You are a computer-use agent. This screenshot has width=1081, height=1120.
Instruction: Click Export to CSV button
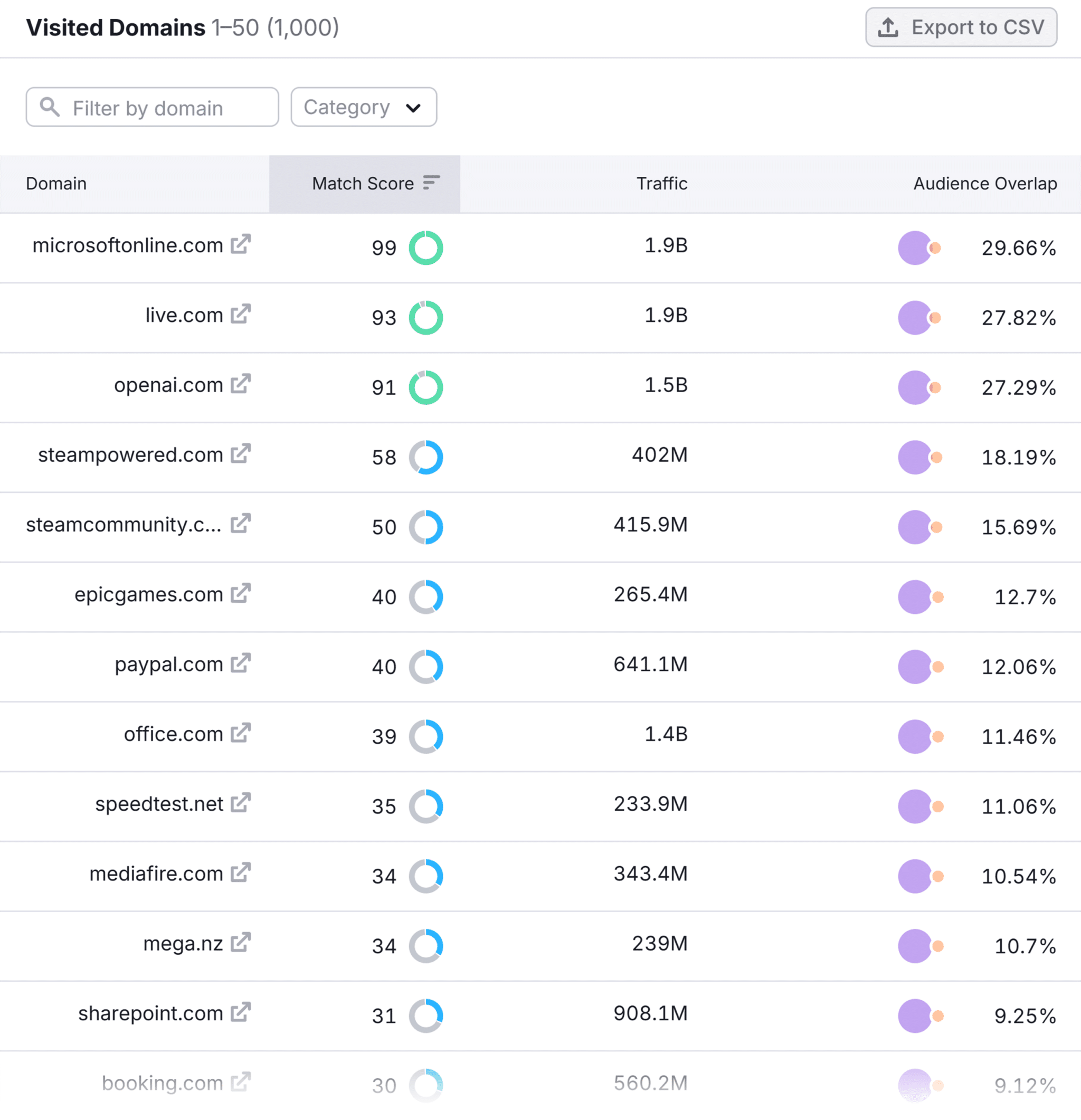coord(961,27)
